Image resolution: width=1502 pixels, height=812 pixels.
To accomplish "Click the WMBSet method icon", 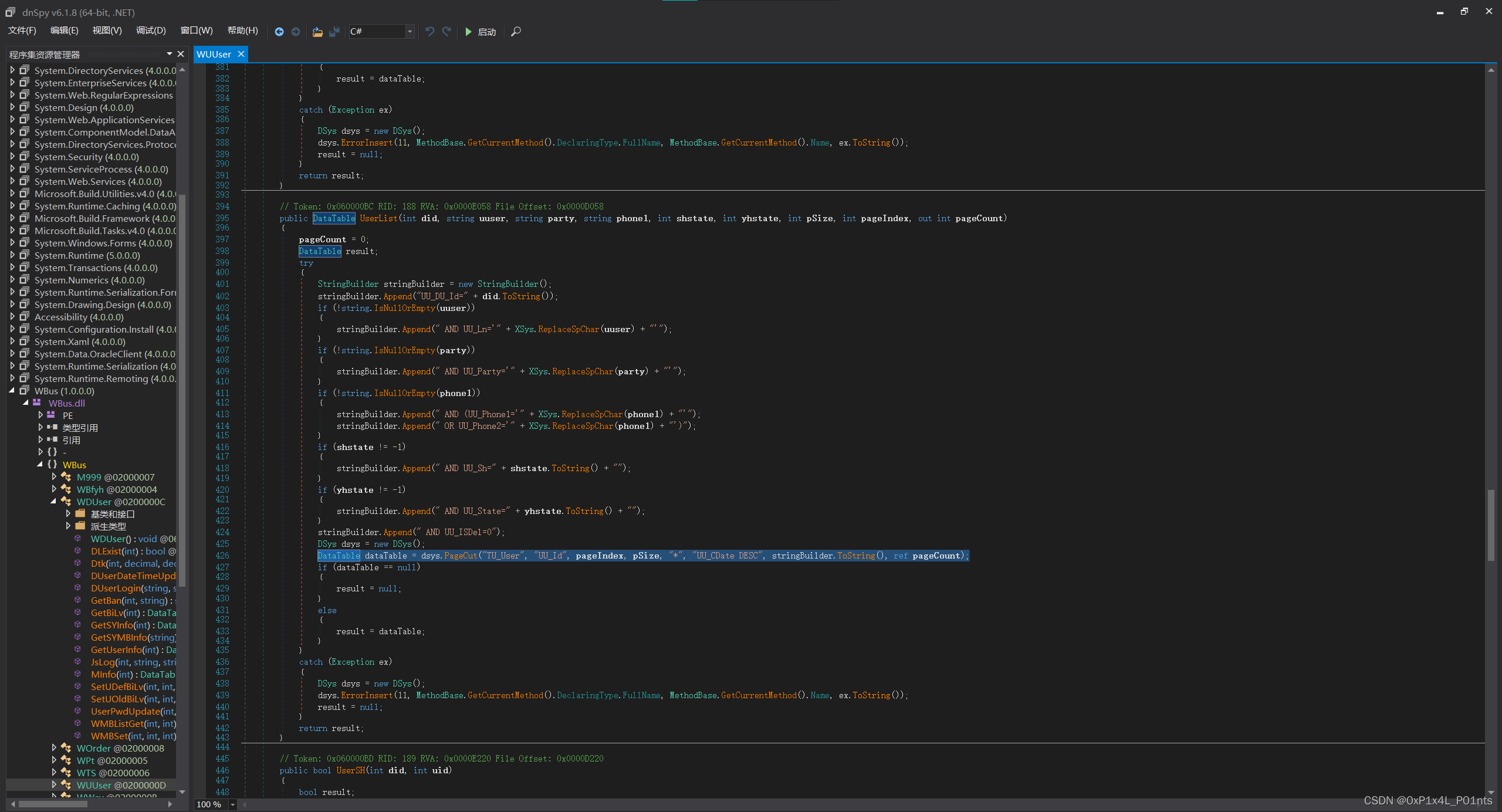I will [x=77, y=735].
